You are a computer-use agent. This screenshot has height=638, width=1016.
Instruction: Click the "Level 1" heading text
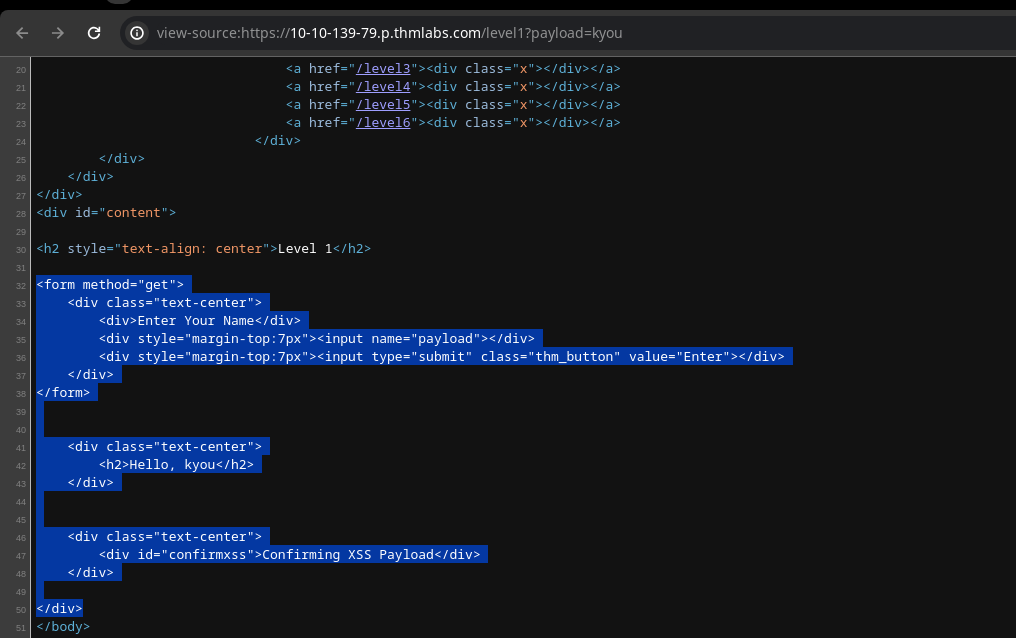click(304, 249)
